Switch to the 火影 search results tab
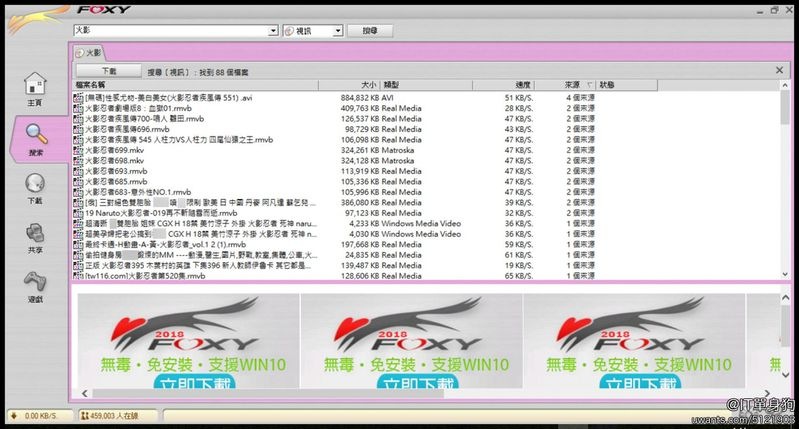799x429 pixels. [x=89, y=52]
